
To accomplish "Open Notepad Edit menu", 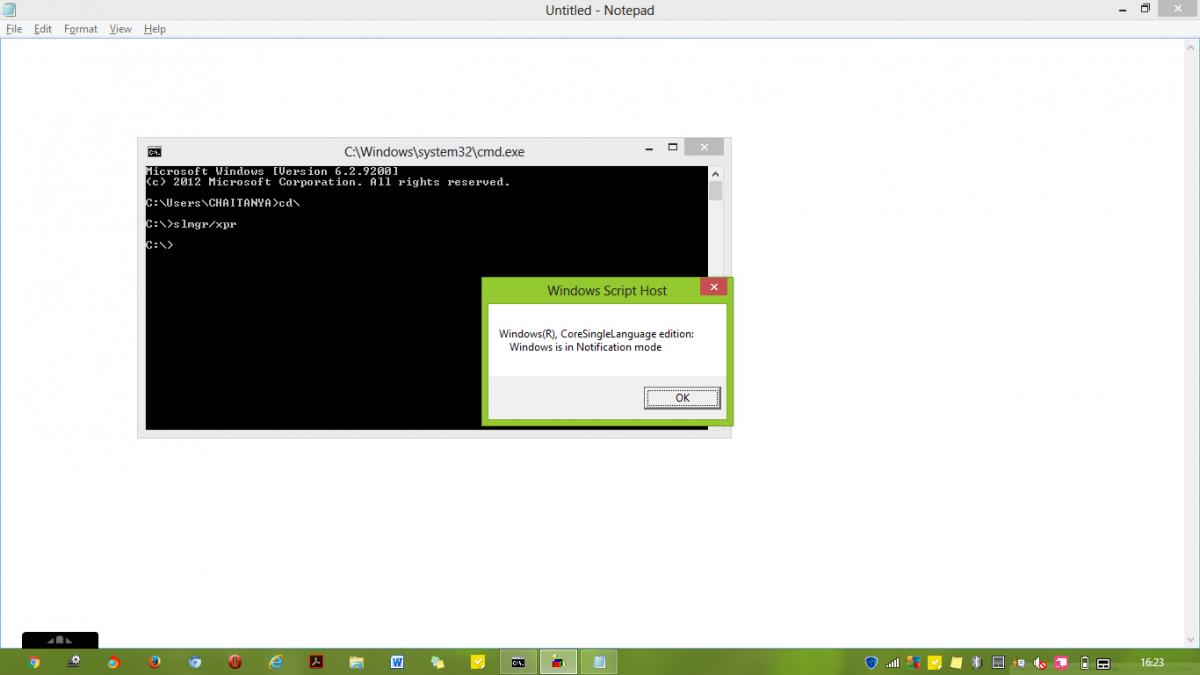I will pos(43,29).
